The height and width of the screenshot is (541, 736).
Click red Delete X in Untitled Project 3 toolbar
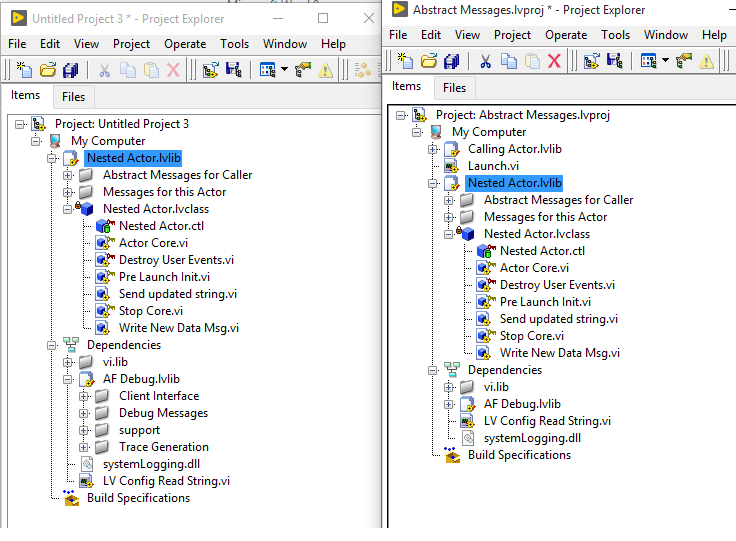[173, 70]
